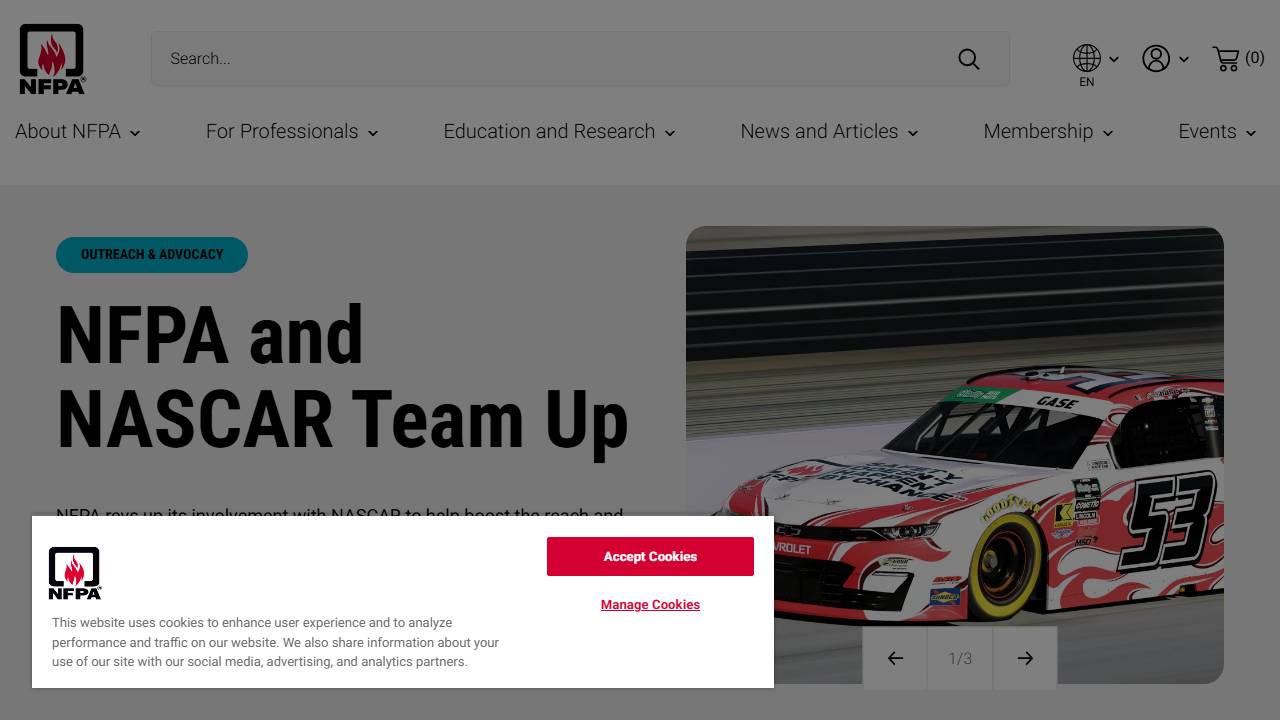The image size is (1280, 720).
Task: Expand the Education and Research menu
Action: point(559,132)
